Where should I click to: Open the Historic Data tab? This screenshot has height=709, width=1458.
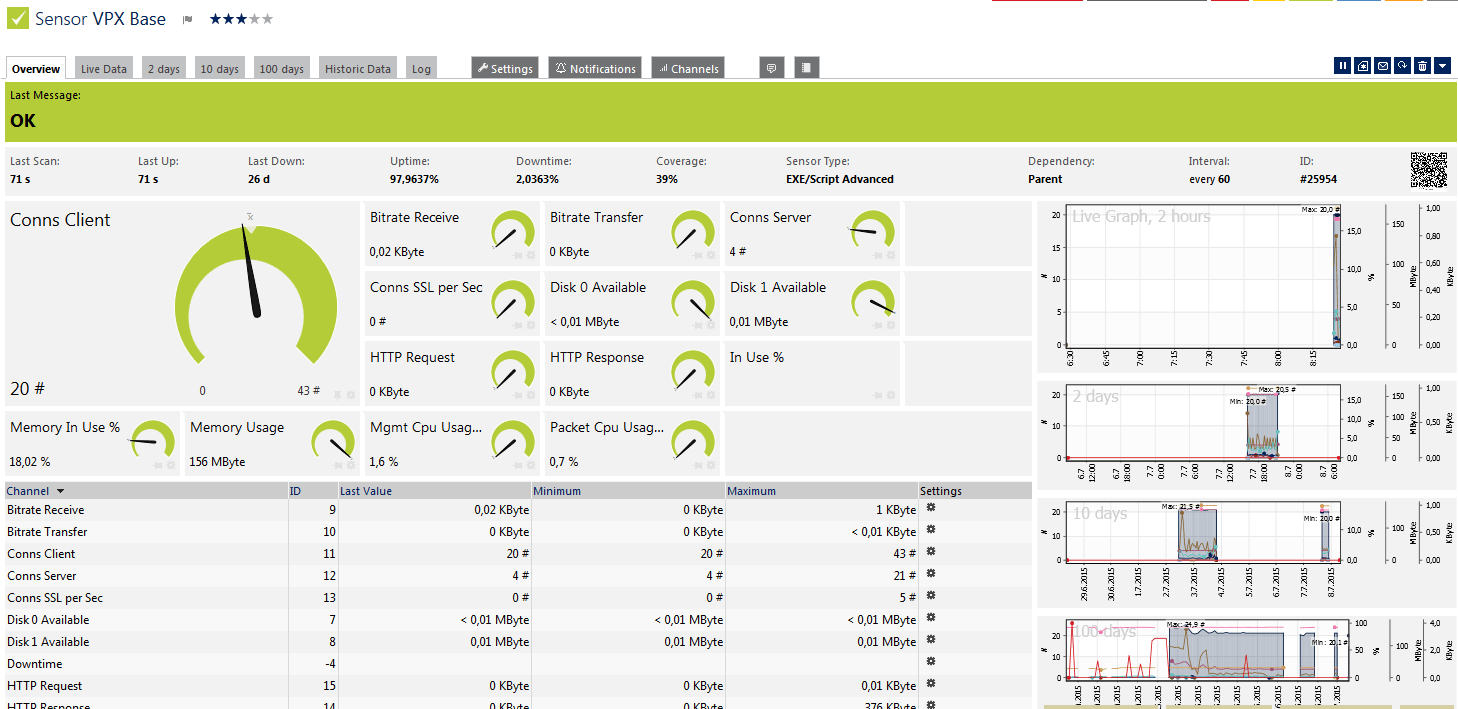[x=357, y=67]
